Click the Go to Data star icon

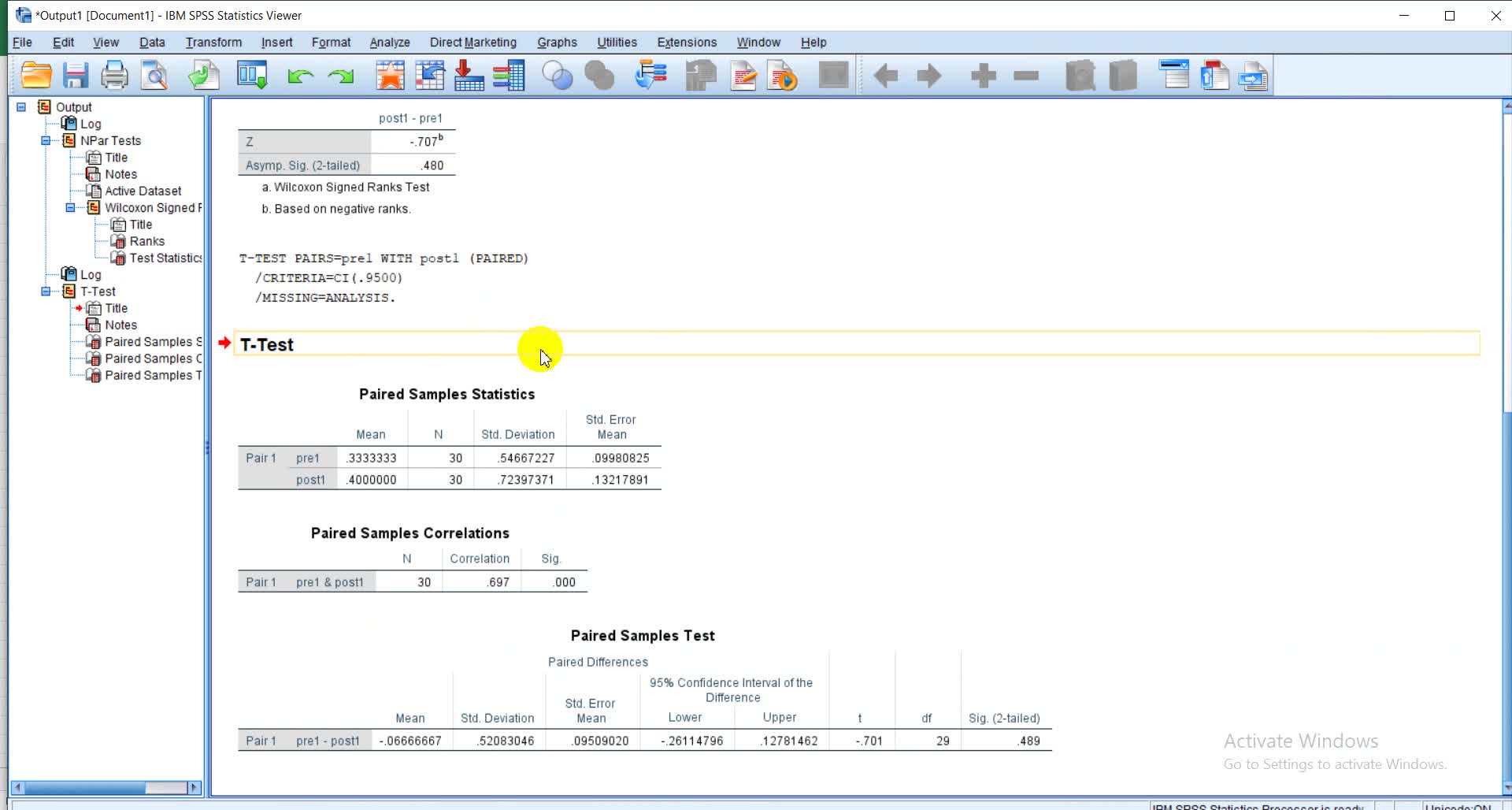(x=390, y=76)
